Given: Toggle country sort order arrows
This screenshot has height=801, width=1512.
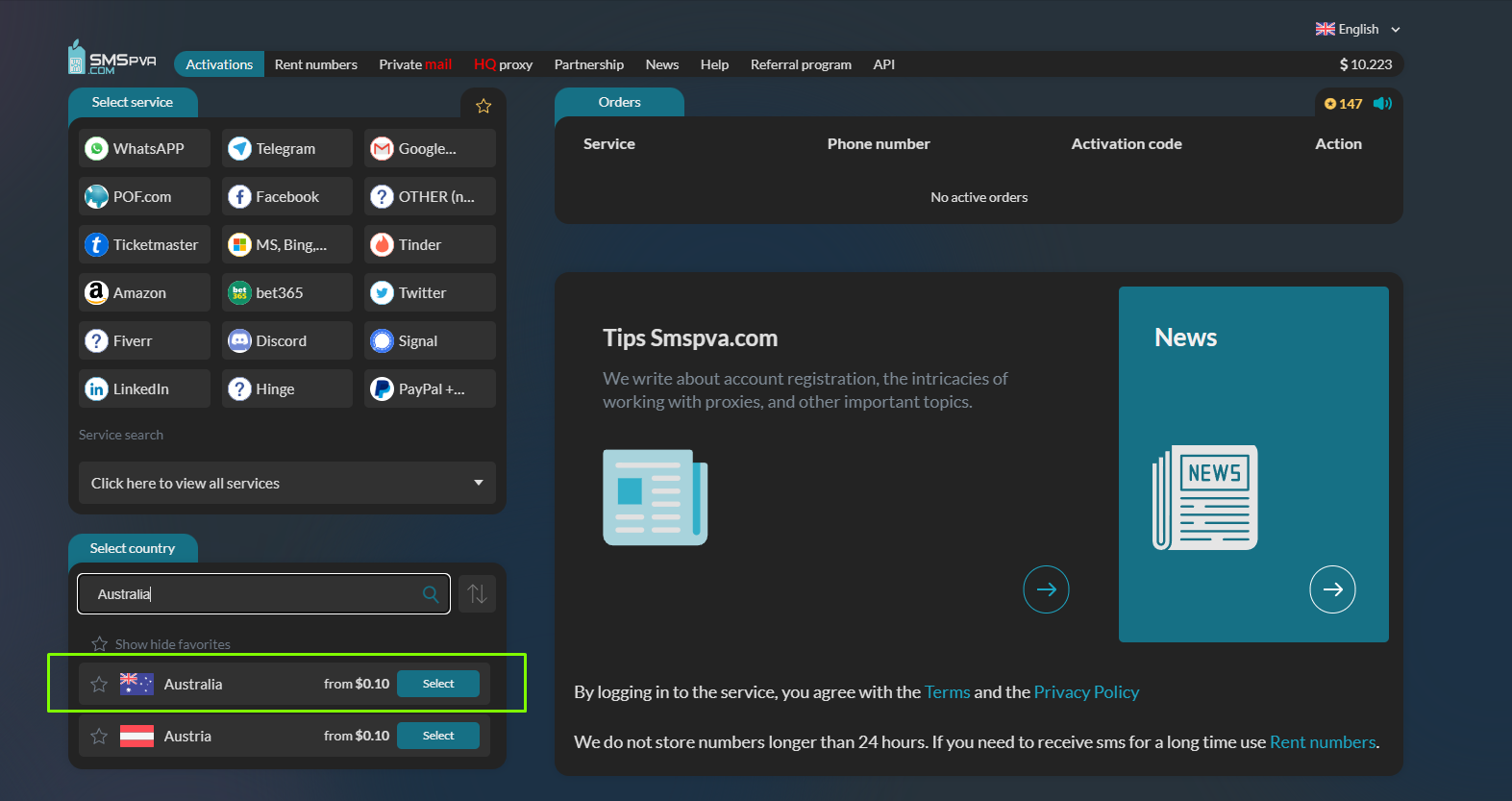Looking at the screenshot, I should coord(477,594).
